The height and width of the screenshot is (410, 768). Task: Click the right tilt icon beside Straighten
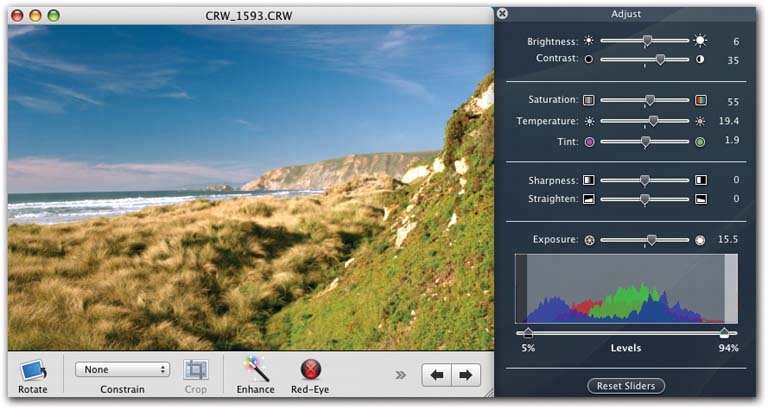pos(701,199)
